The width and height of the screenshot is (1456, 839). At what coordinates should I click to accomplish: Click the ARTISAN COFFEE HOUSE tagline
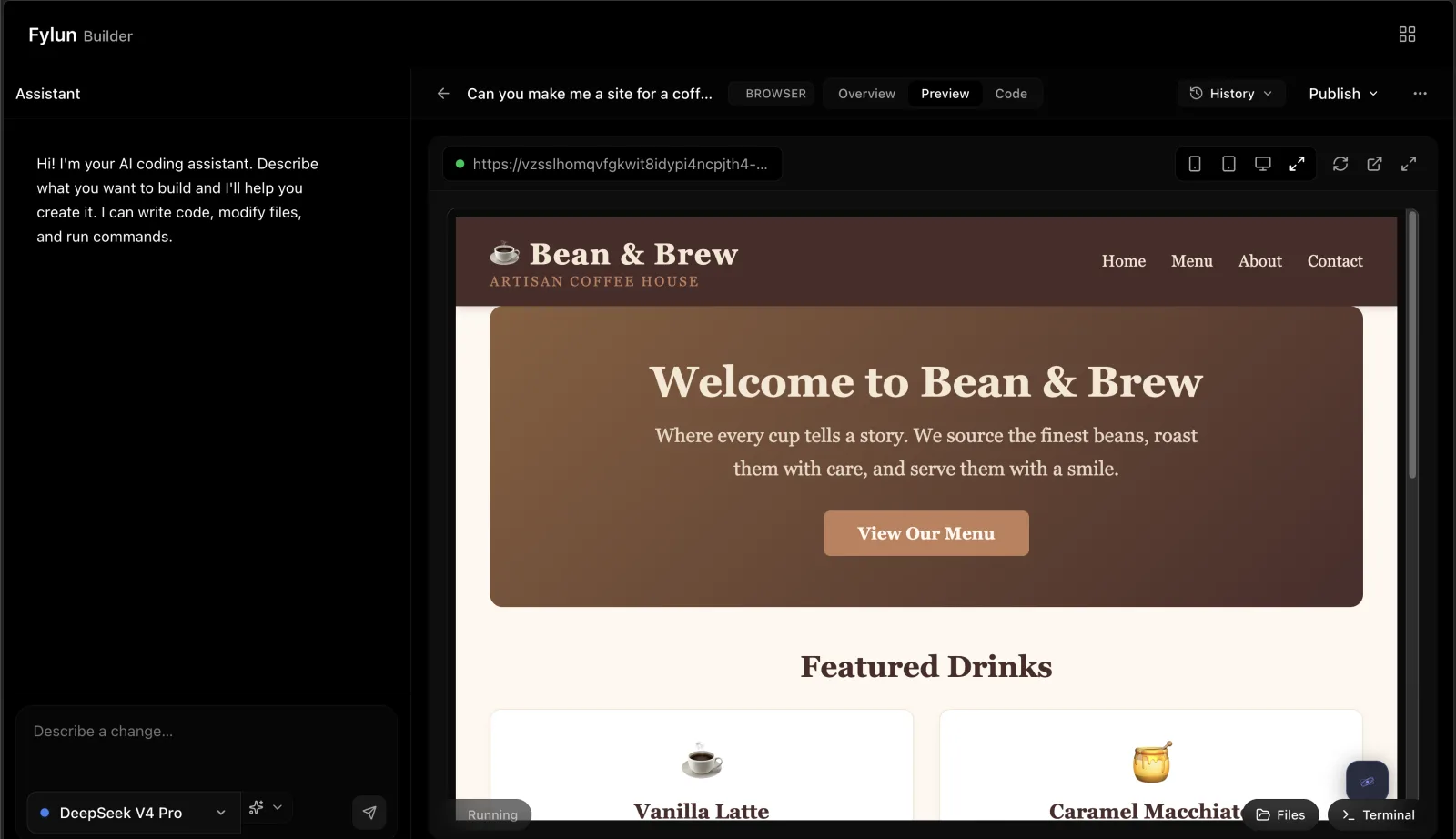point(594,281)
